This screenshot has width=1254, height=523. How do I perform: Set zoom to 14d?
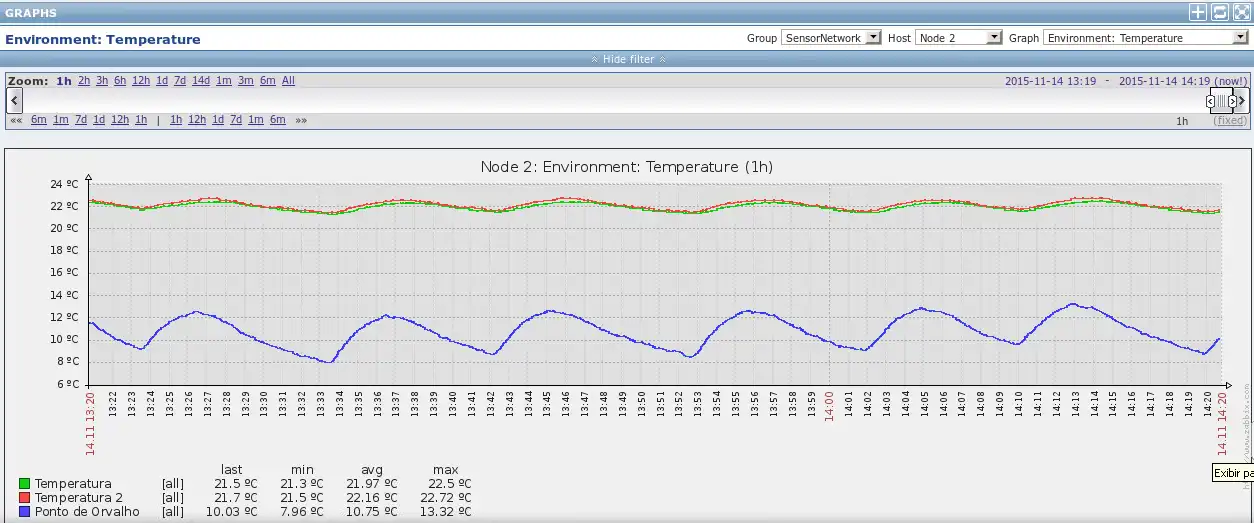pyautogui.click(x=201, y=81)
